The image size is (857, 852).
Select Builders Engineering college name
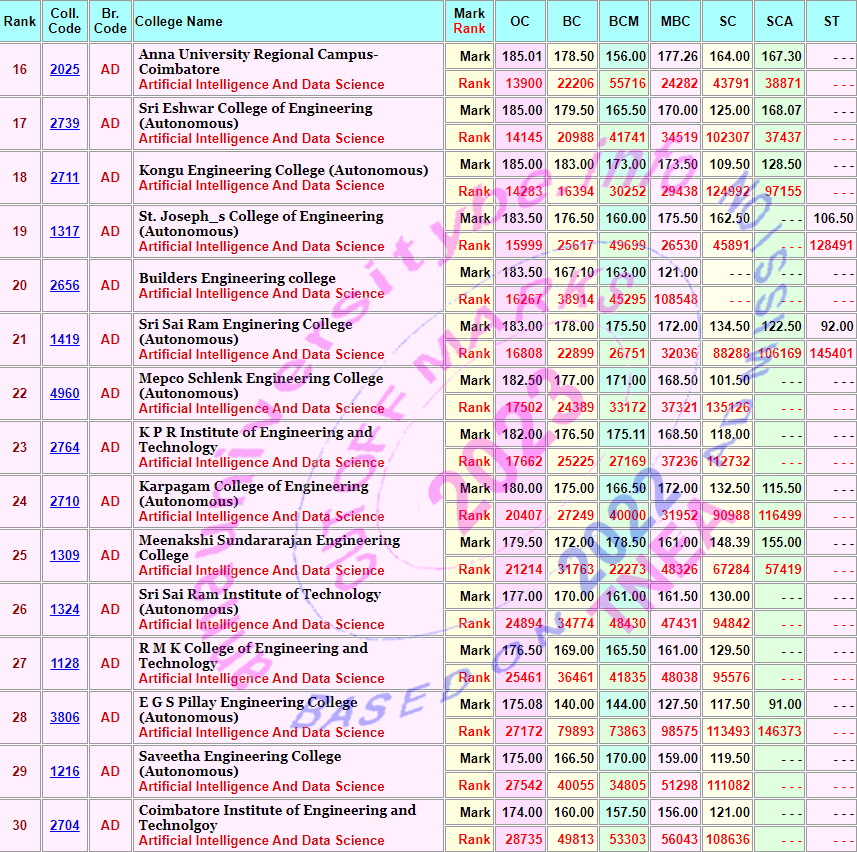coord(237,278)
